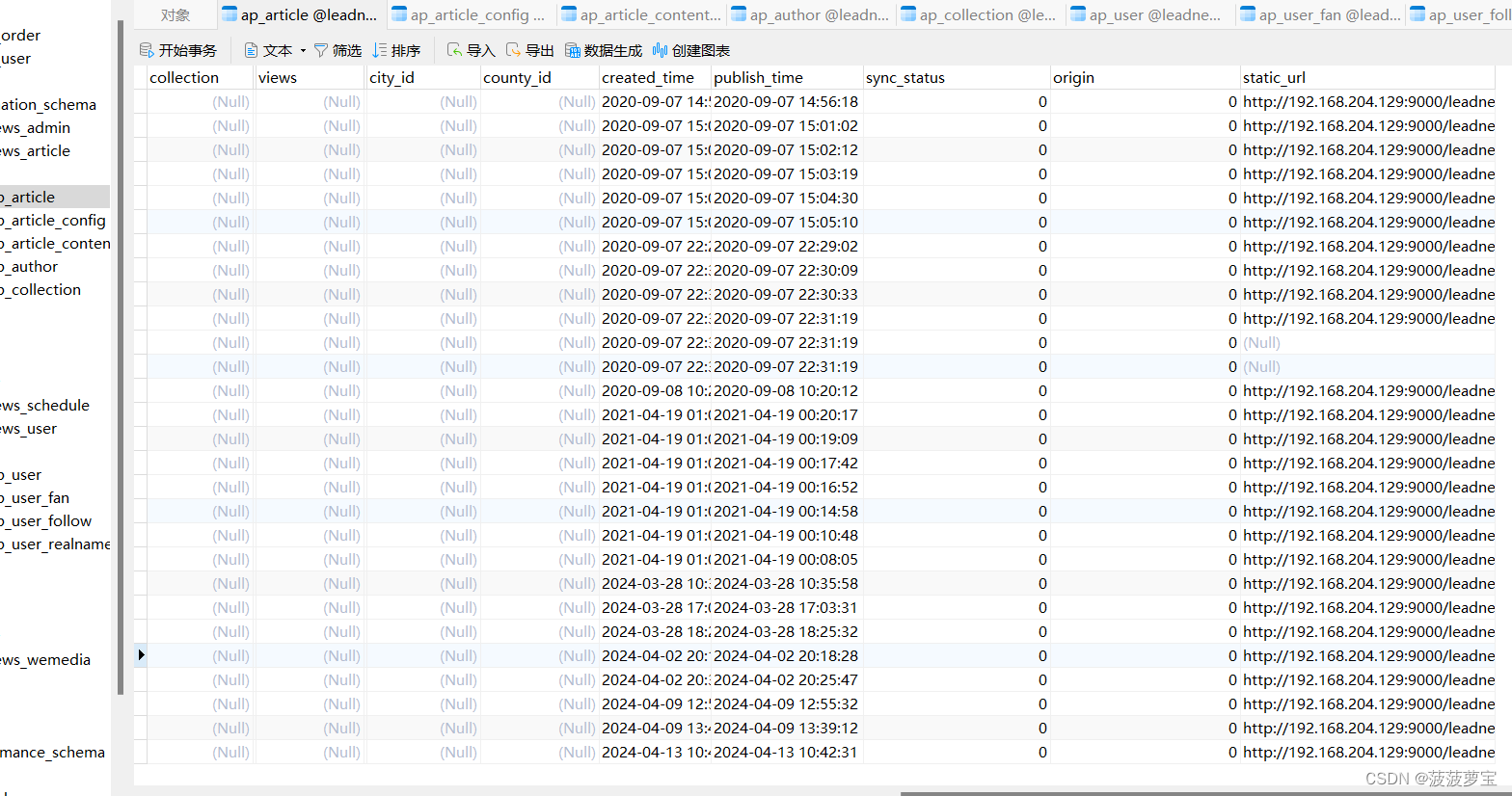Click the static_url column header

point(1368,77)
